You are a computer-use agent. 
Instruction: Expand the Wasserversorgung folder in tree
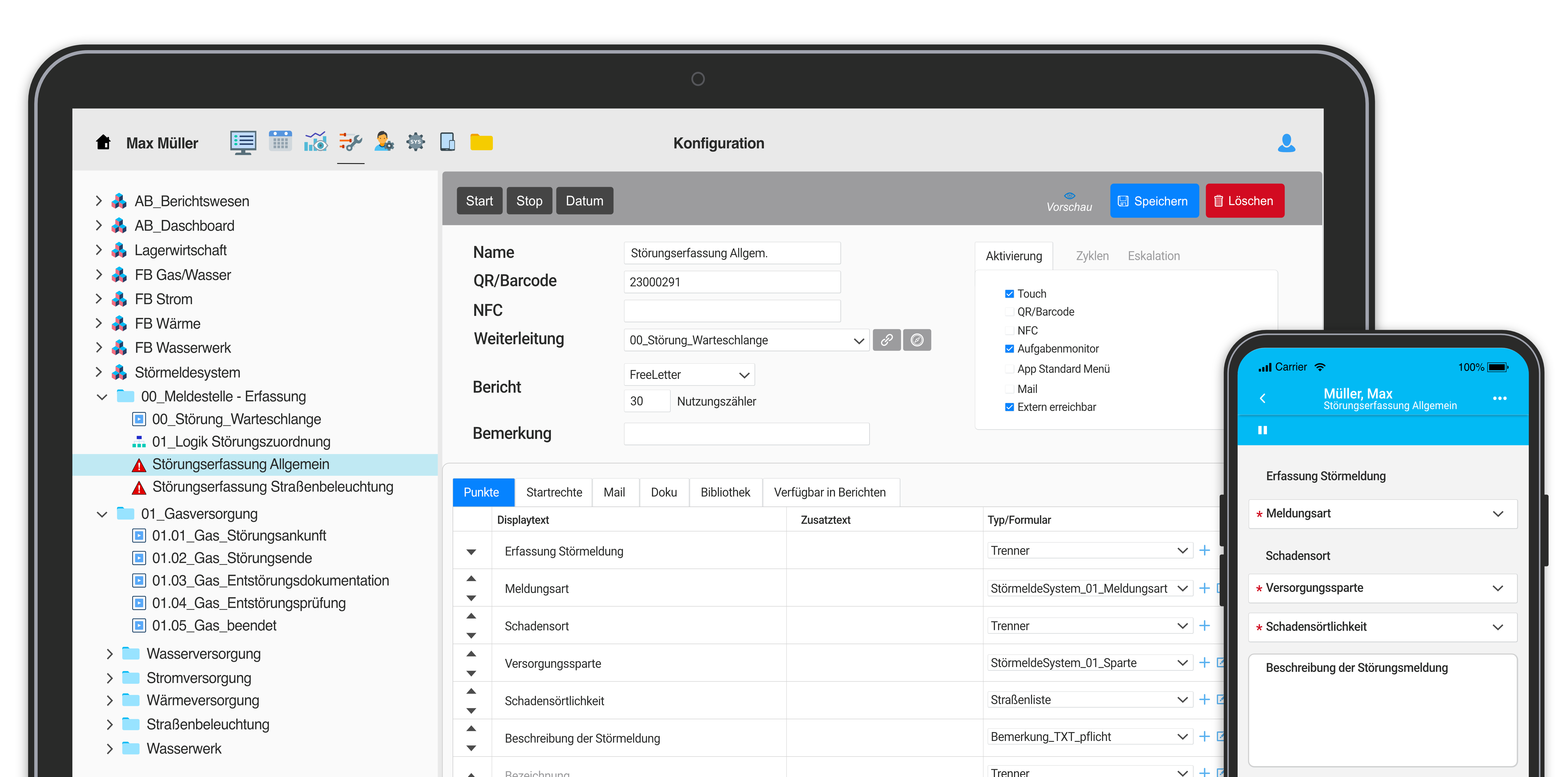click(109, 654)
